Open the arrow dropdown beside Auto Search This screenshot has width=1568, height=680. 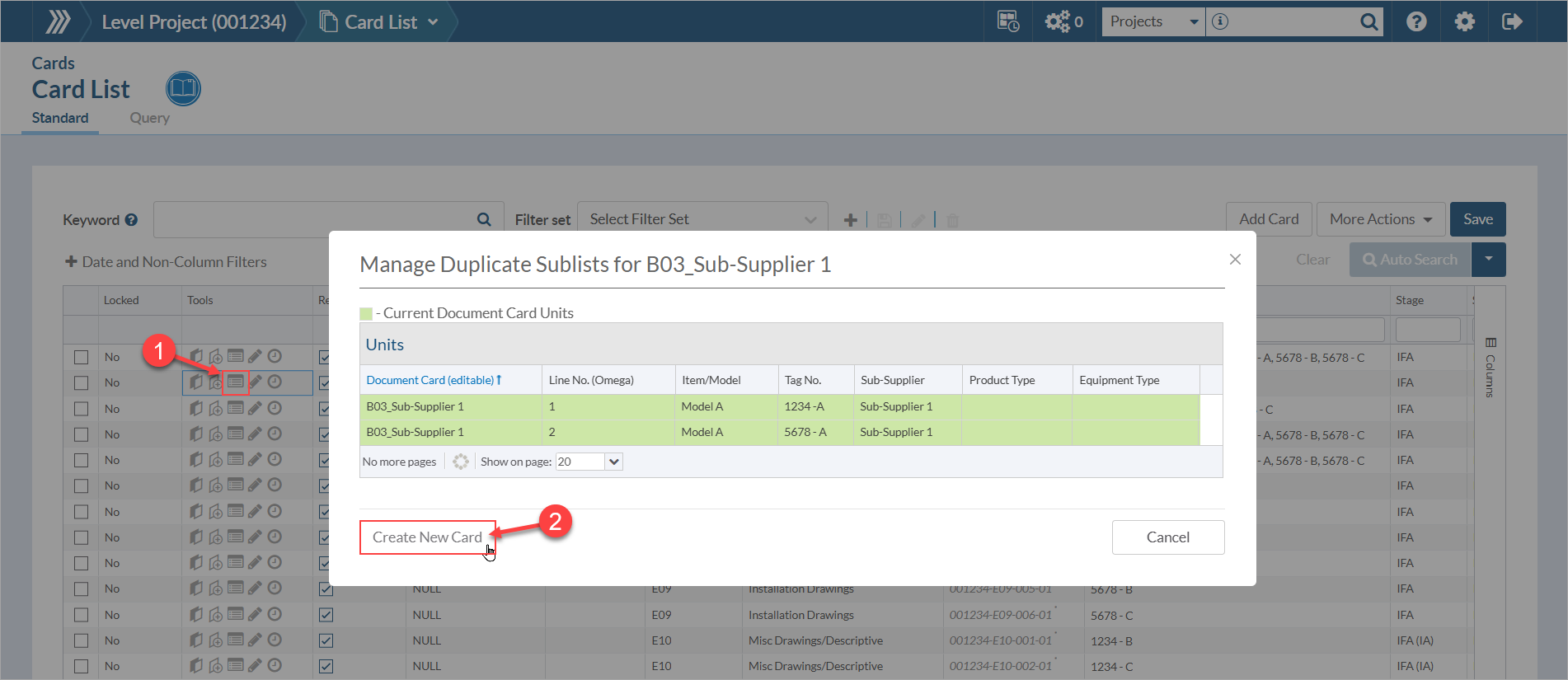(x=1489, y=260)
